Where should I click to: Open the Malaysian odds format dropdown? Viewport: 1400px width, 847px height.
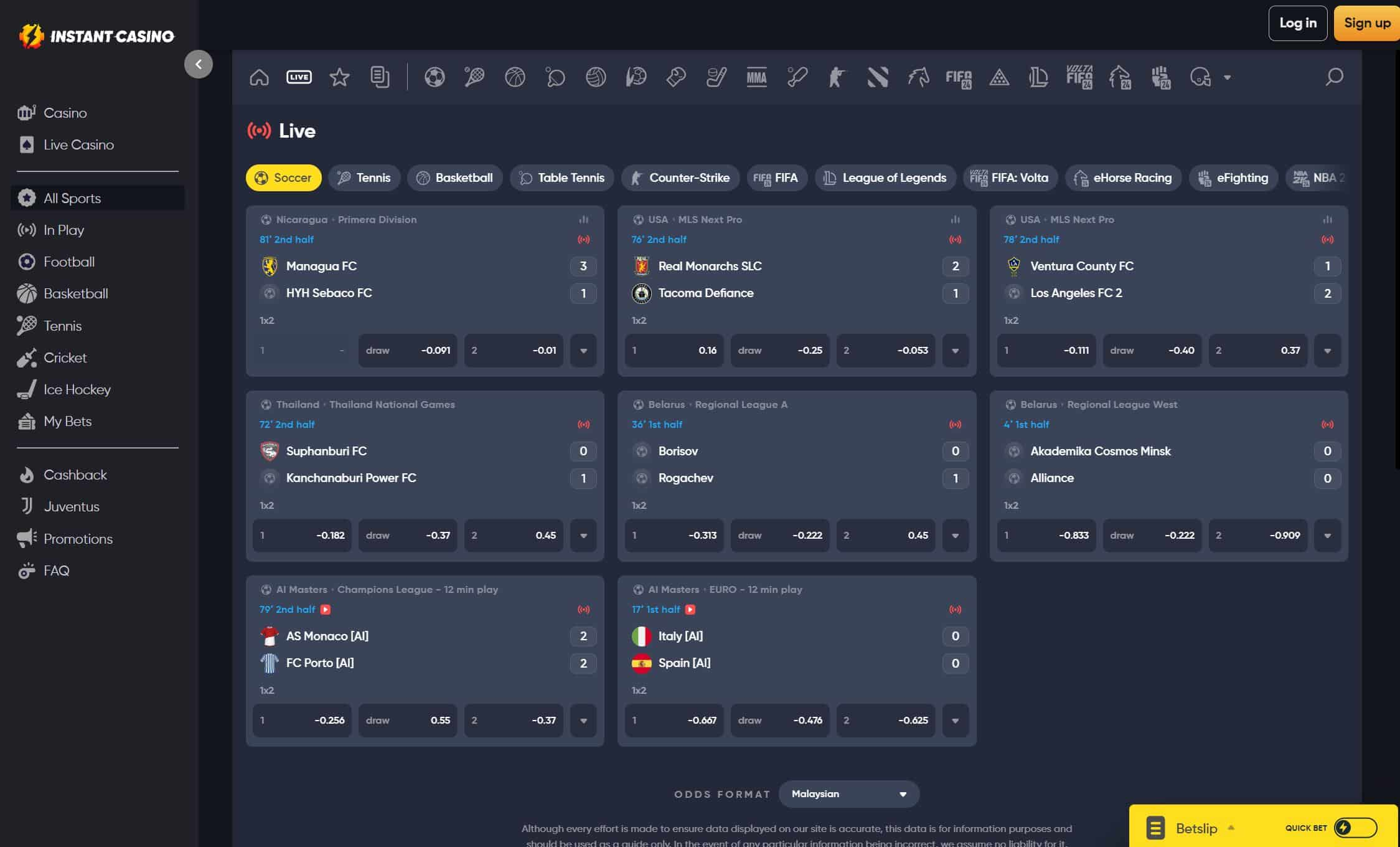[x=847, y=793]
